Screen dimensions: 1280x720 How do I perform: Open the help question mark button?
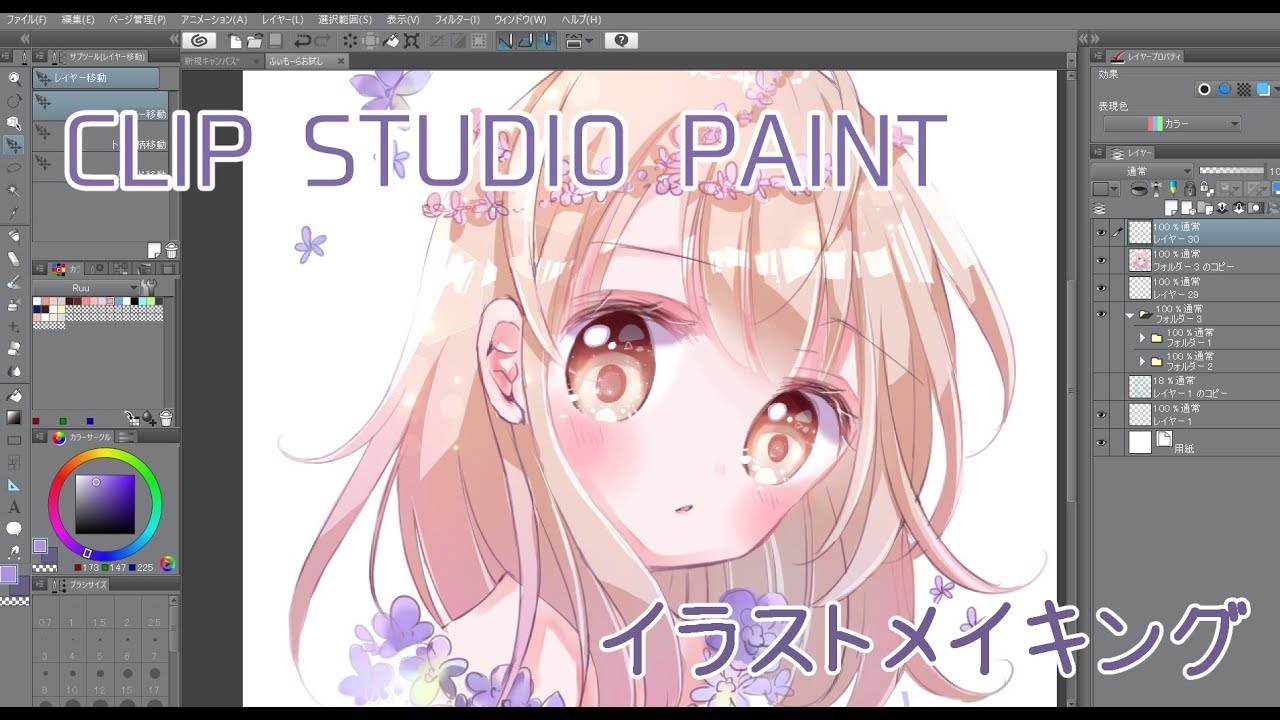tap(621, 41)
